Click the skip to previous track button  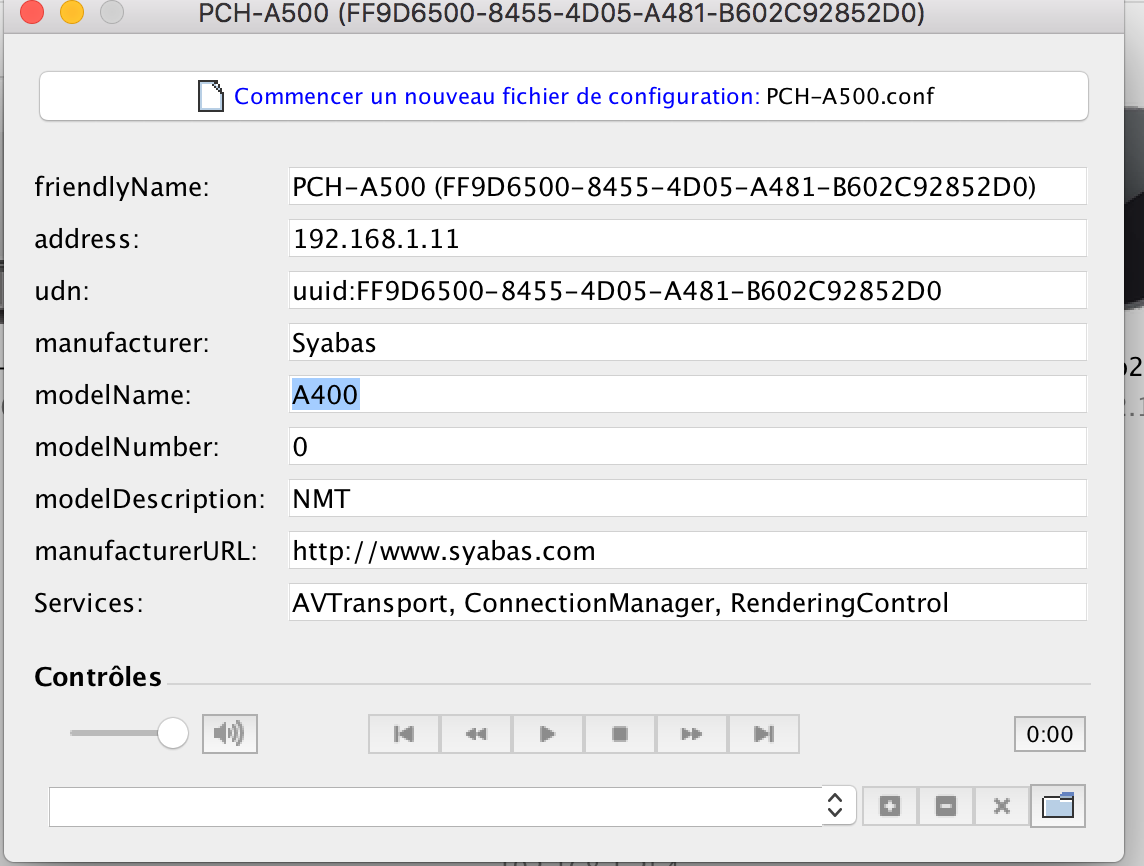pyautogui.click(x=404, y=734)
